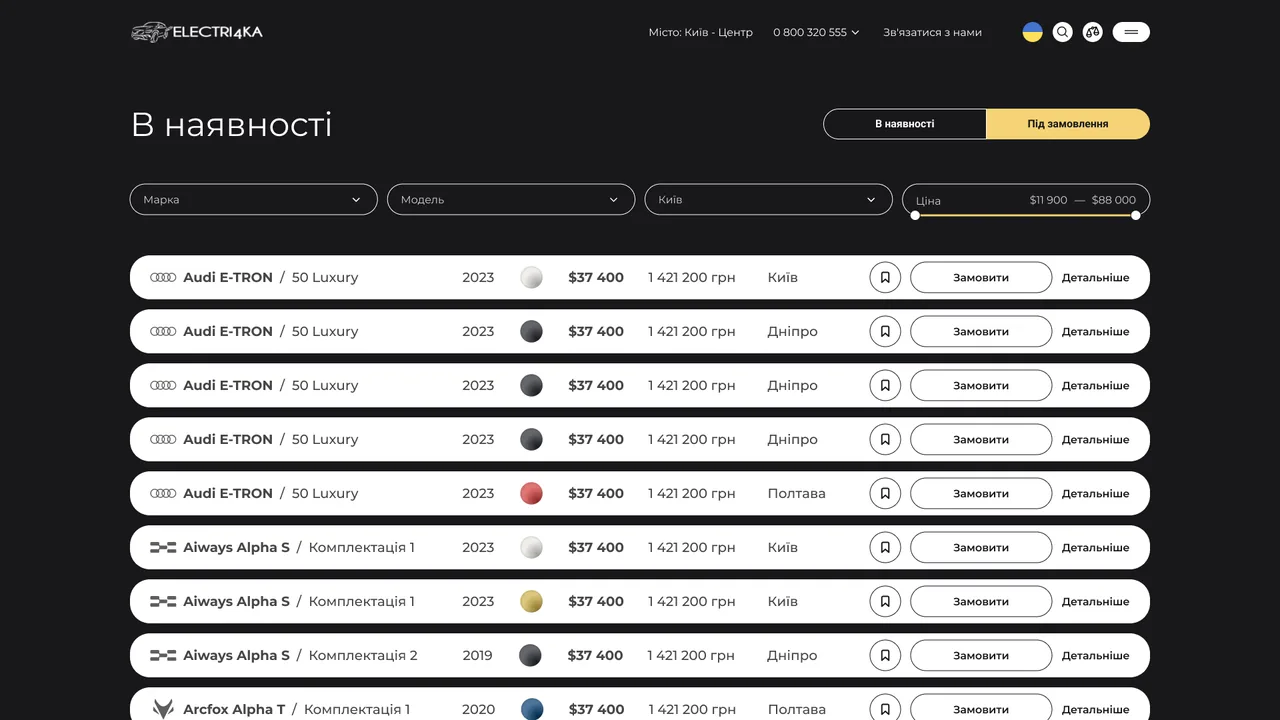Order the Audi E-TRON in Київ via Замовити

pyautogui.click(x=981, y=277)
